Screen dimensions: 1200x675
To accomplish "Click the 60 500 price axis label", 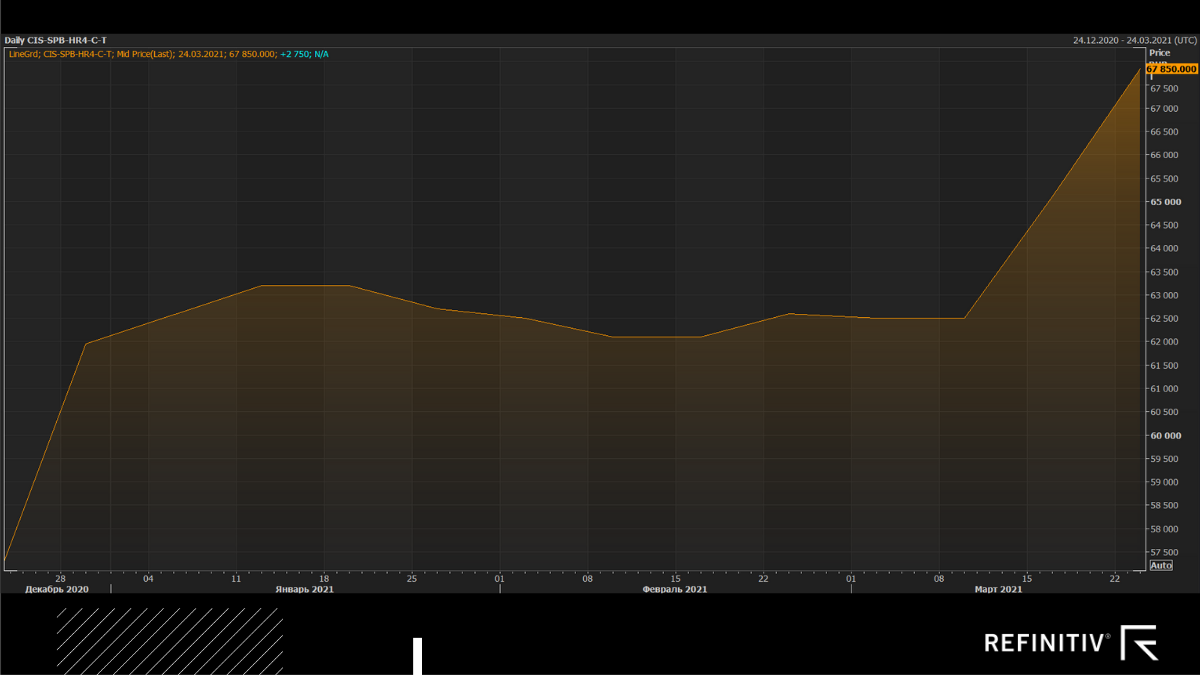I will 1162,412.
